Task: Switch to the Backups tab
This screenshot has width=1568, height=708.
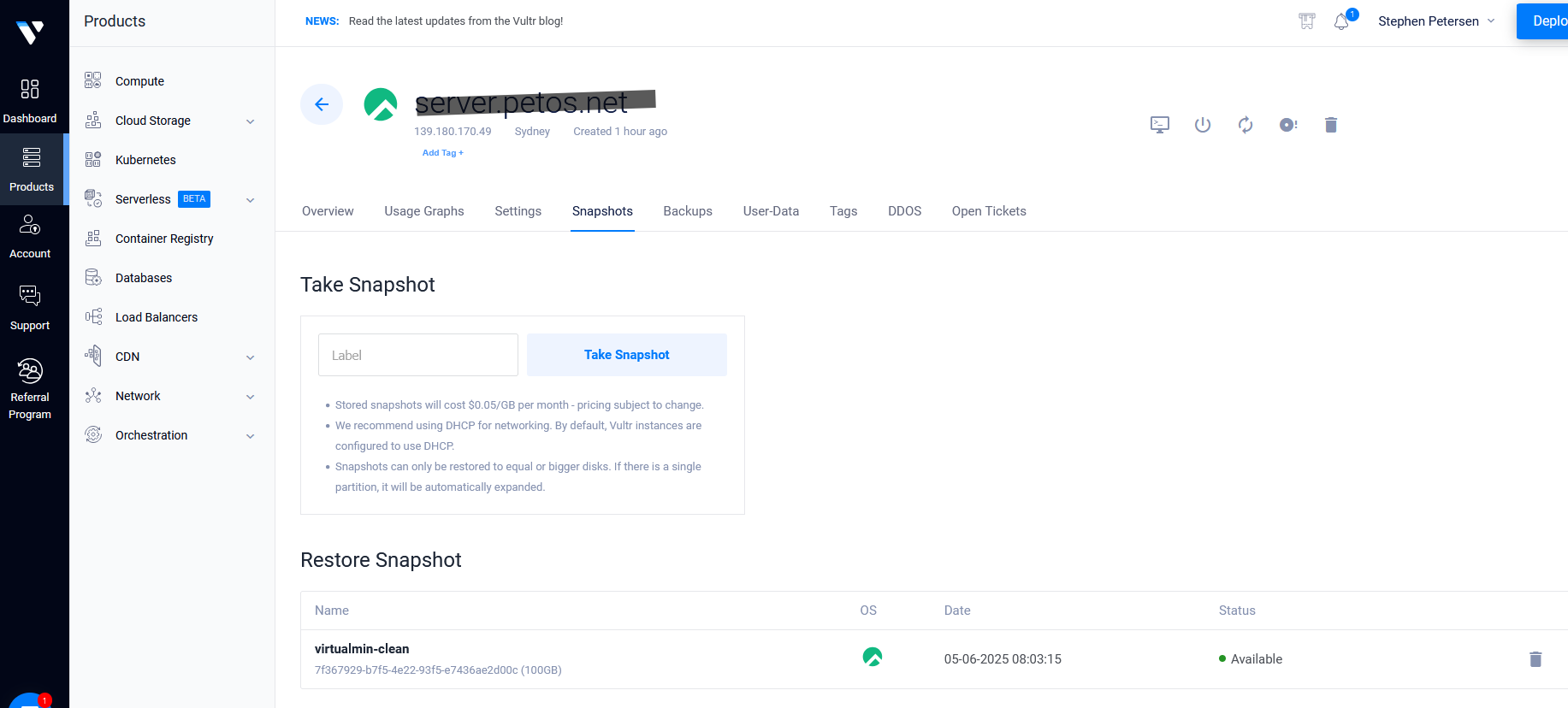Action: point(688,211)
